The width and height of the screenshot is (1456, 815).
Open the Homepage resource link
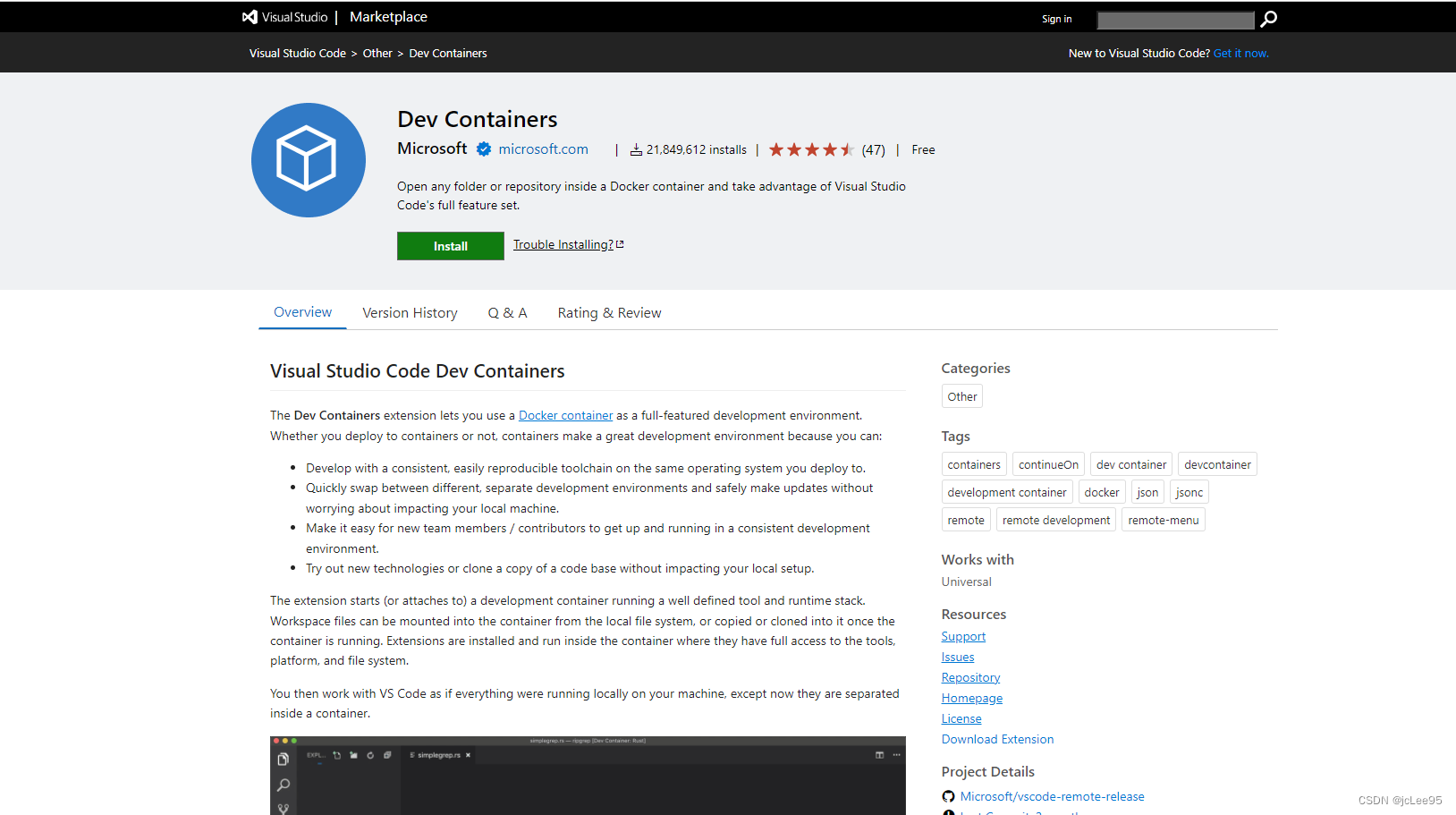pyautogui.click(x=972, y=698)
